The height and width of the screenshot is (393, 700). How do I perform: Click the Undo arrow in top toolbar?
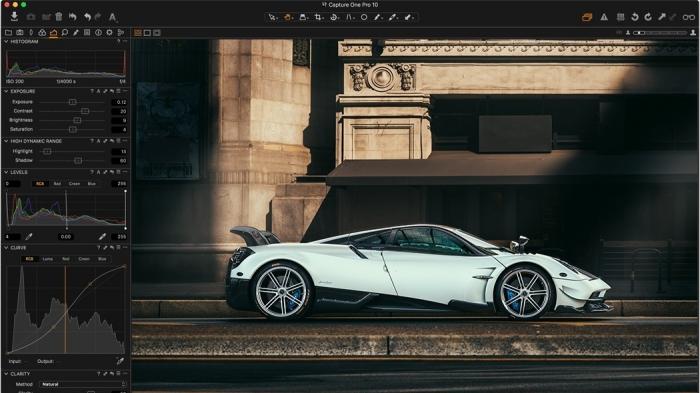click(88, 17)
